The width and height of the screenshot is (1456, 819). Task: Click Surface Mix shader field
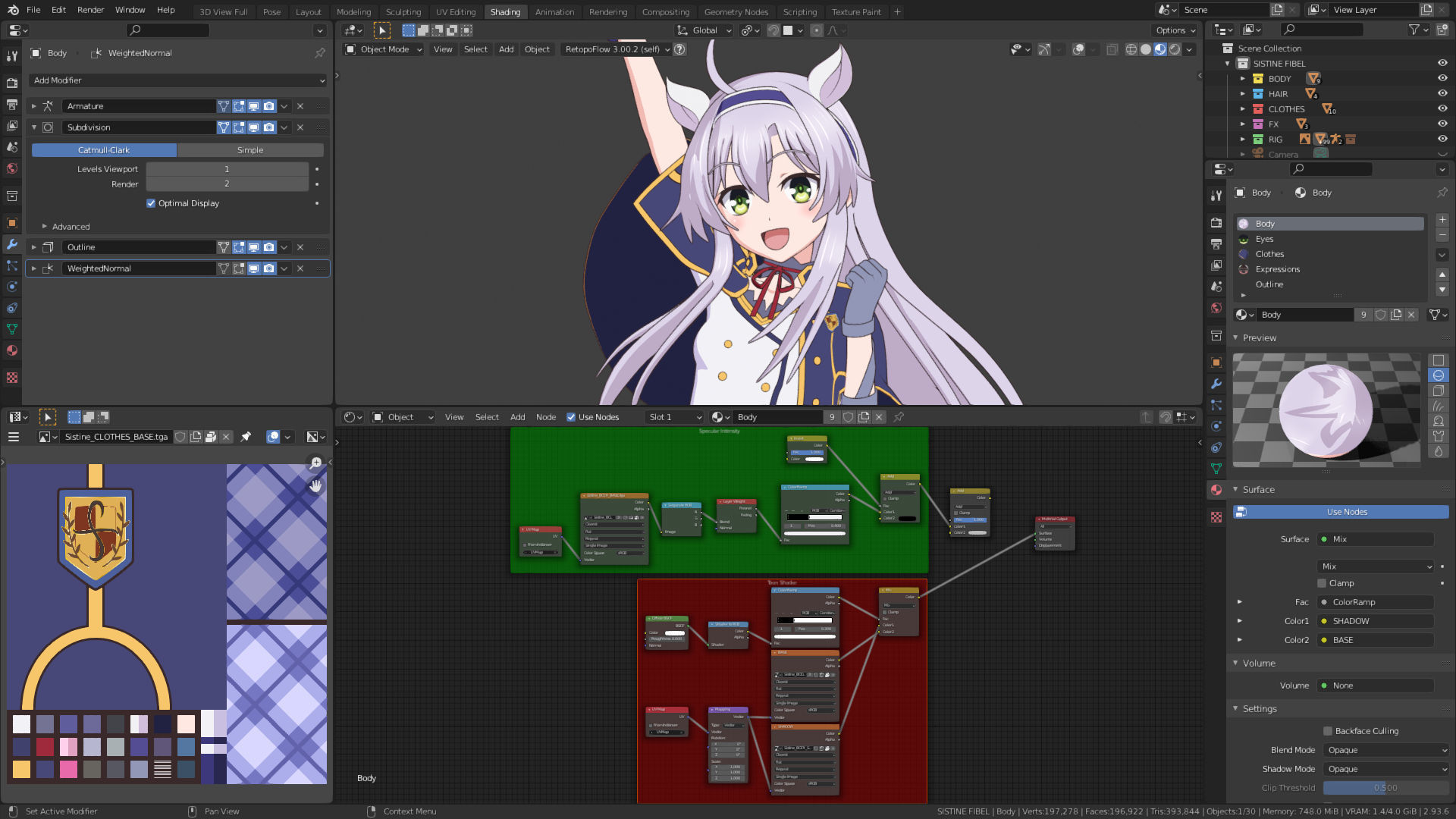coord(1376,539)
